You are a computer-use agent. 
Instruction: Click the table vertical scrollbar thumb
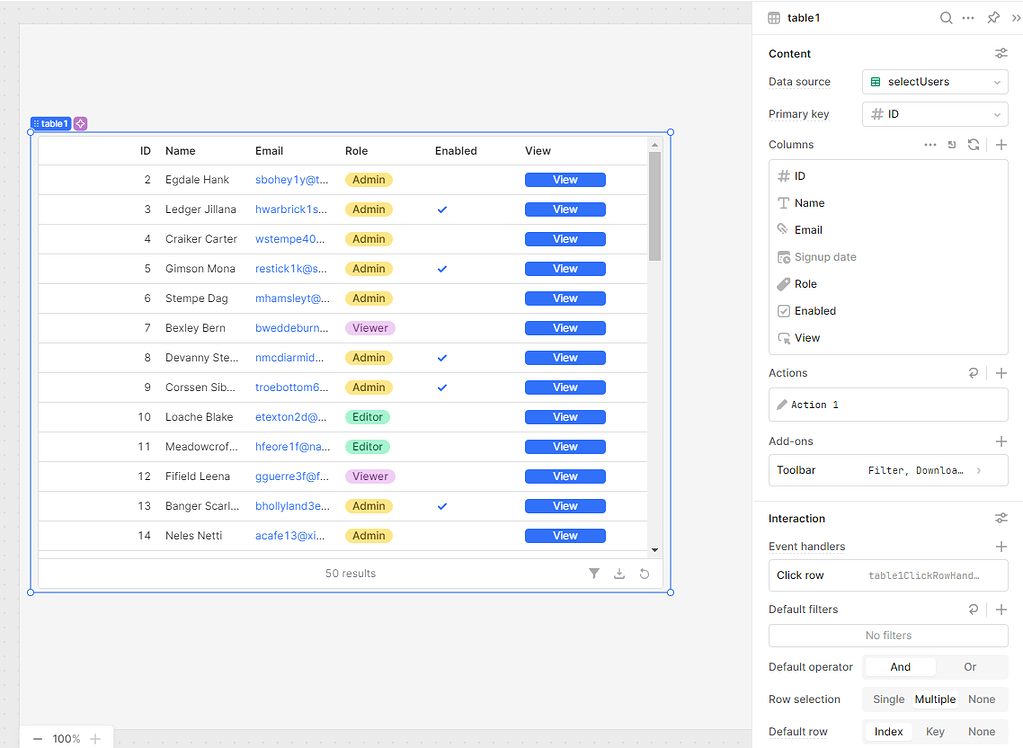pyautogui.click(x=655, y=205)
